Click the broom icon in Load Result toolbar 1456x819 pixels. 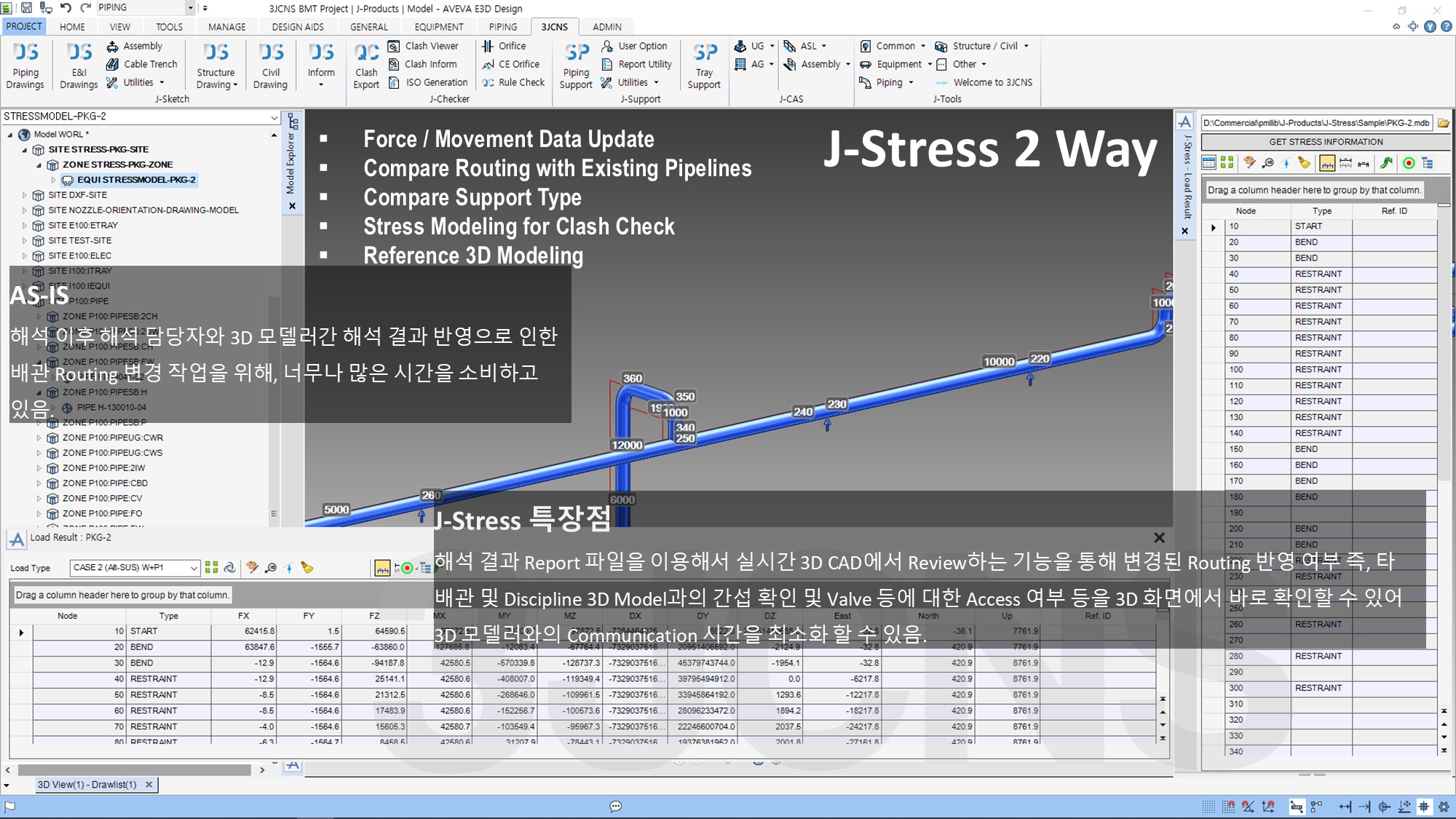point(307,567)
